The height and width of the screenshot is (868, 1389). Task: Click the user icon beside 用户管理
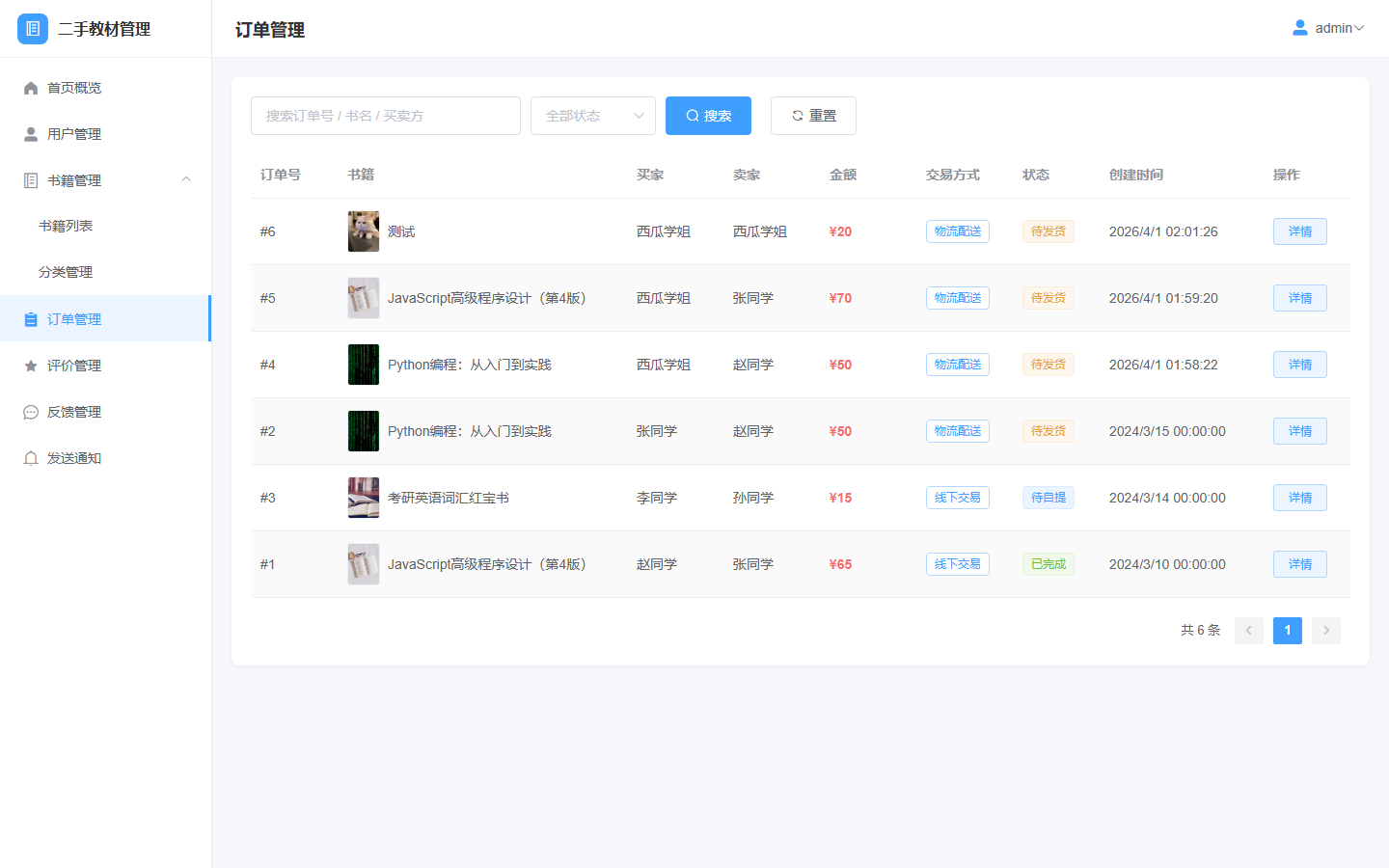[x=31, y=134]
